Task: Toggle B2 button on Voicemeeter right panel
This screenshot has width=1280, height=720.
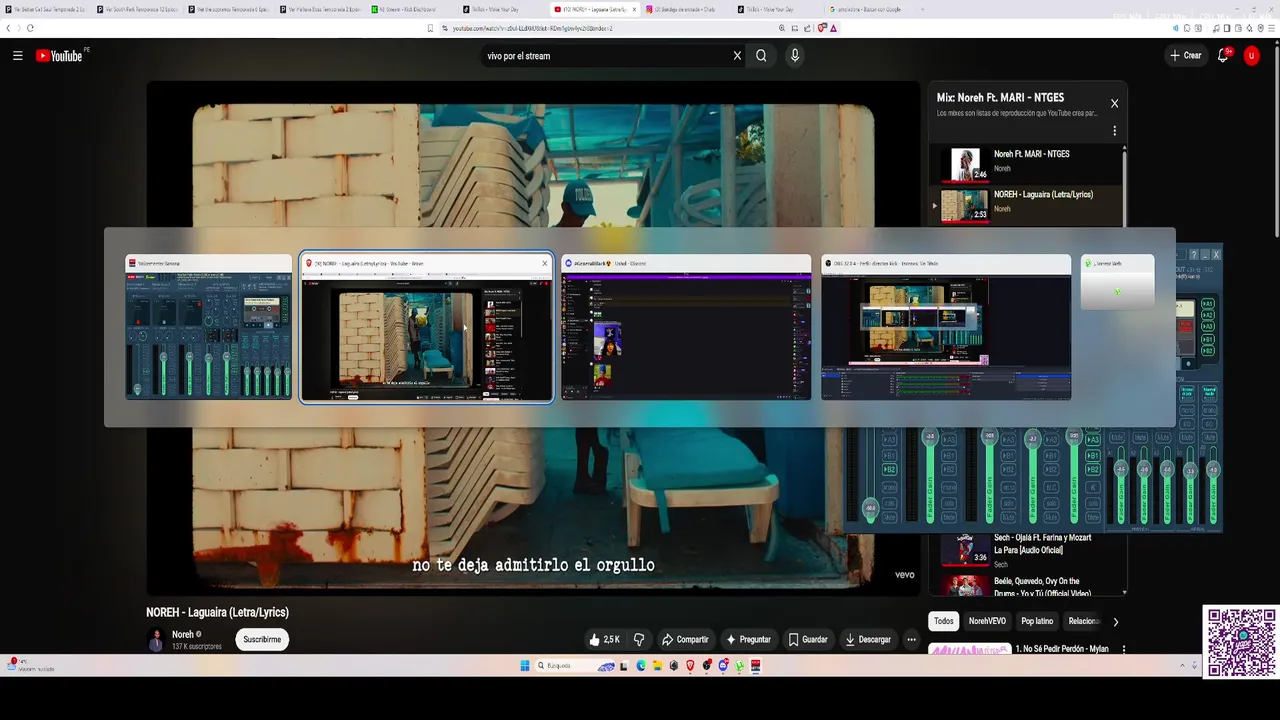Action: click(1208, 351)
